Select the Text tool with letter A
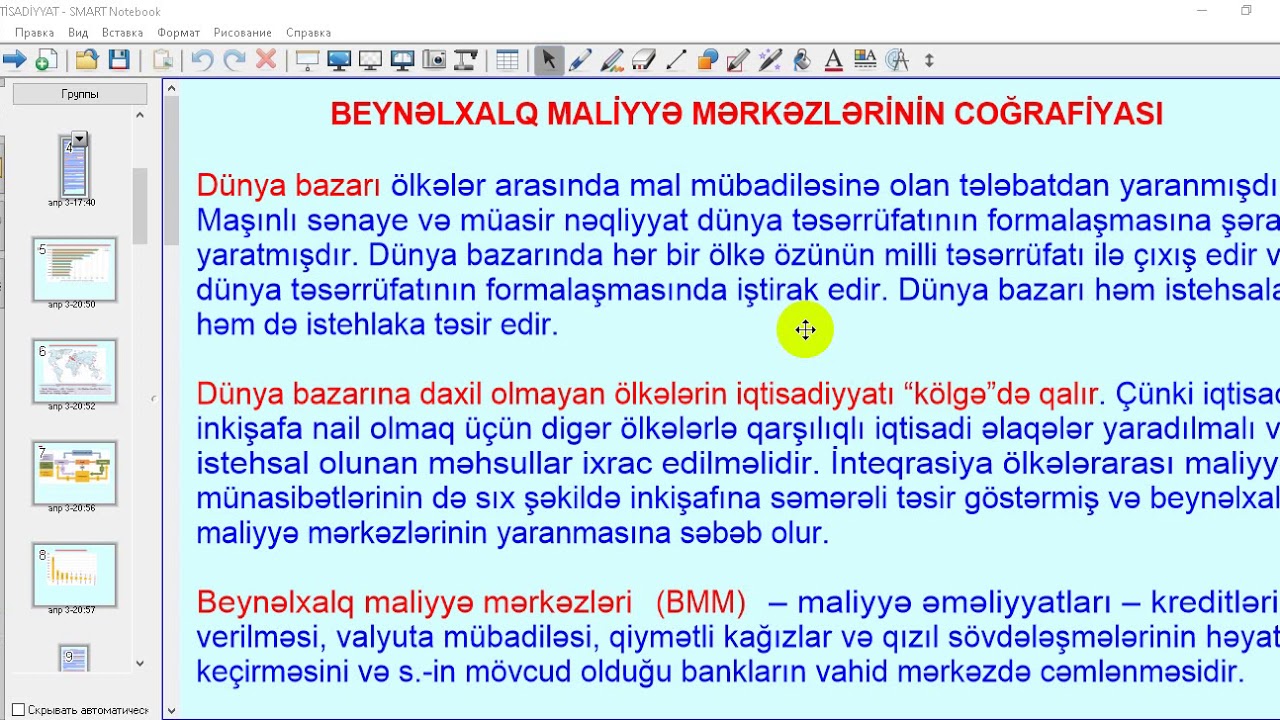The width and height of the screenshot is (1280, 720). [x=833, y=60]
